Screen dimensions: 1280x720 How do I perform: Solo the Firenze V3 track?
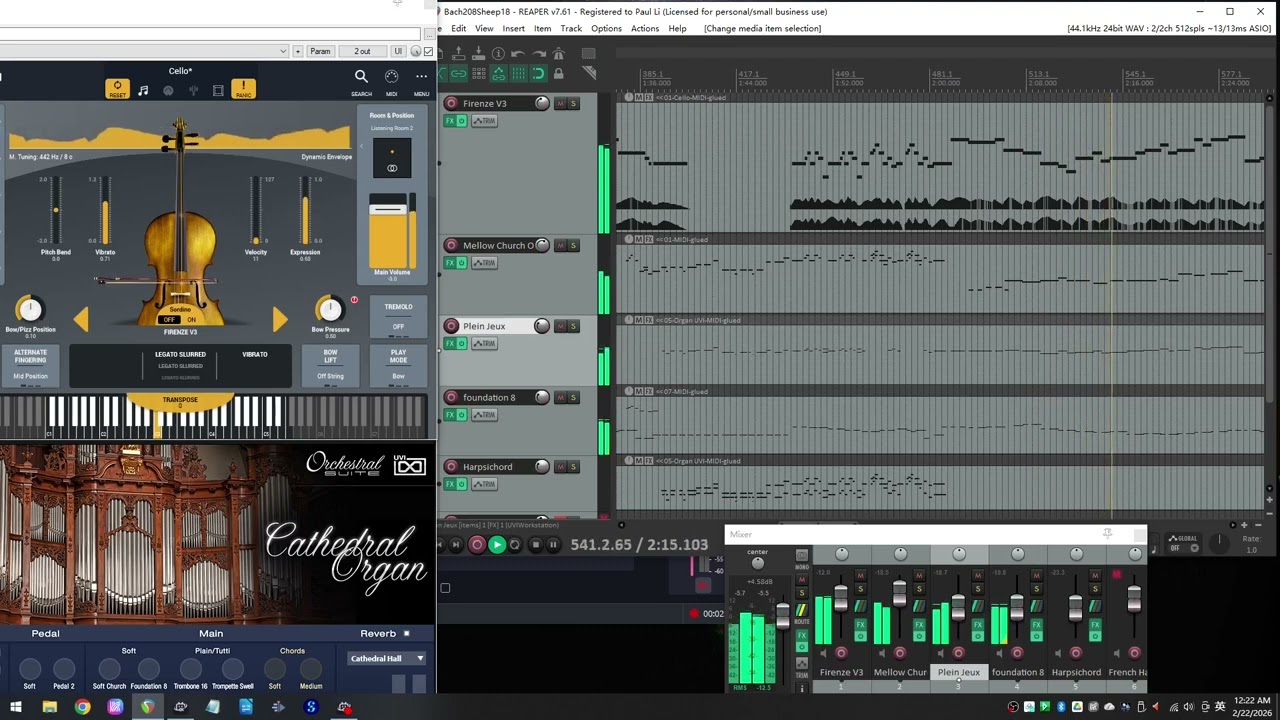click(574, 104)
